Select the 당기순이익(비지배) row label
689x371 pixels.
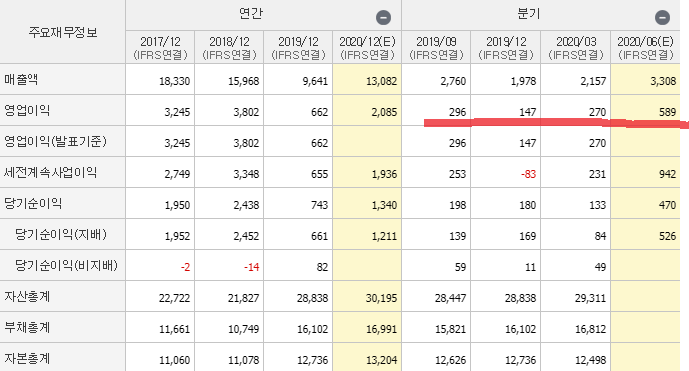point(66,266)
